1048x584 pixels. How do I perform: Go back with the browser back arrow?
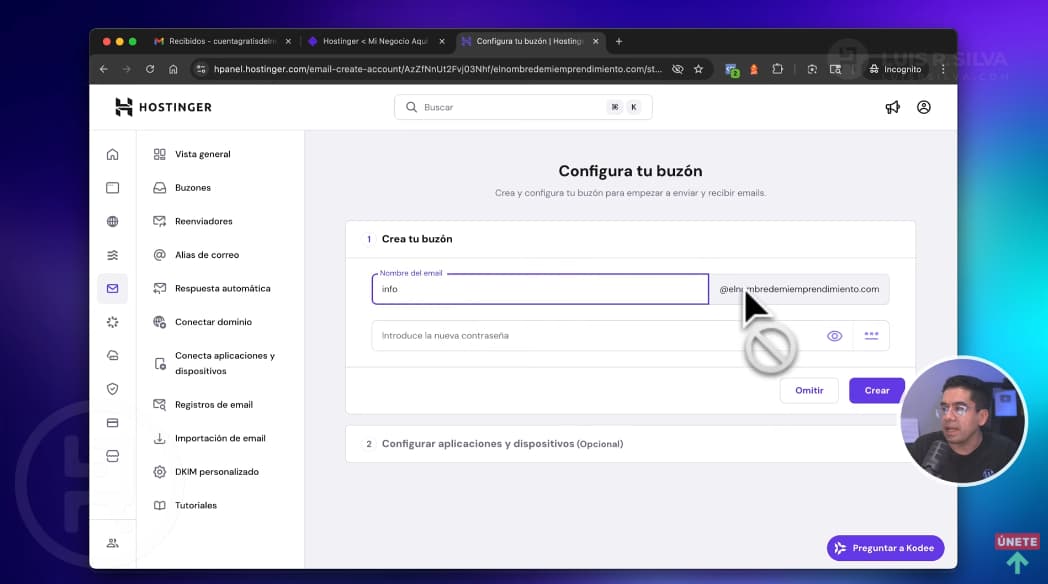pos(104,69)
